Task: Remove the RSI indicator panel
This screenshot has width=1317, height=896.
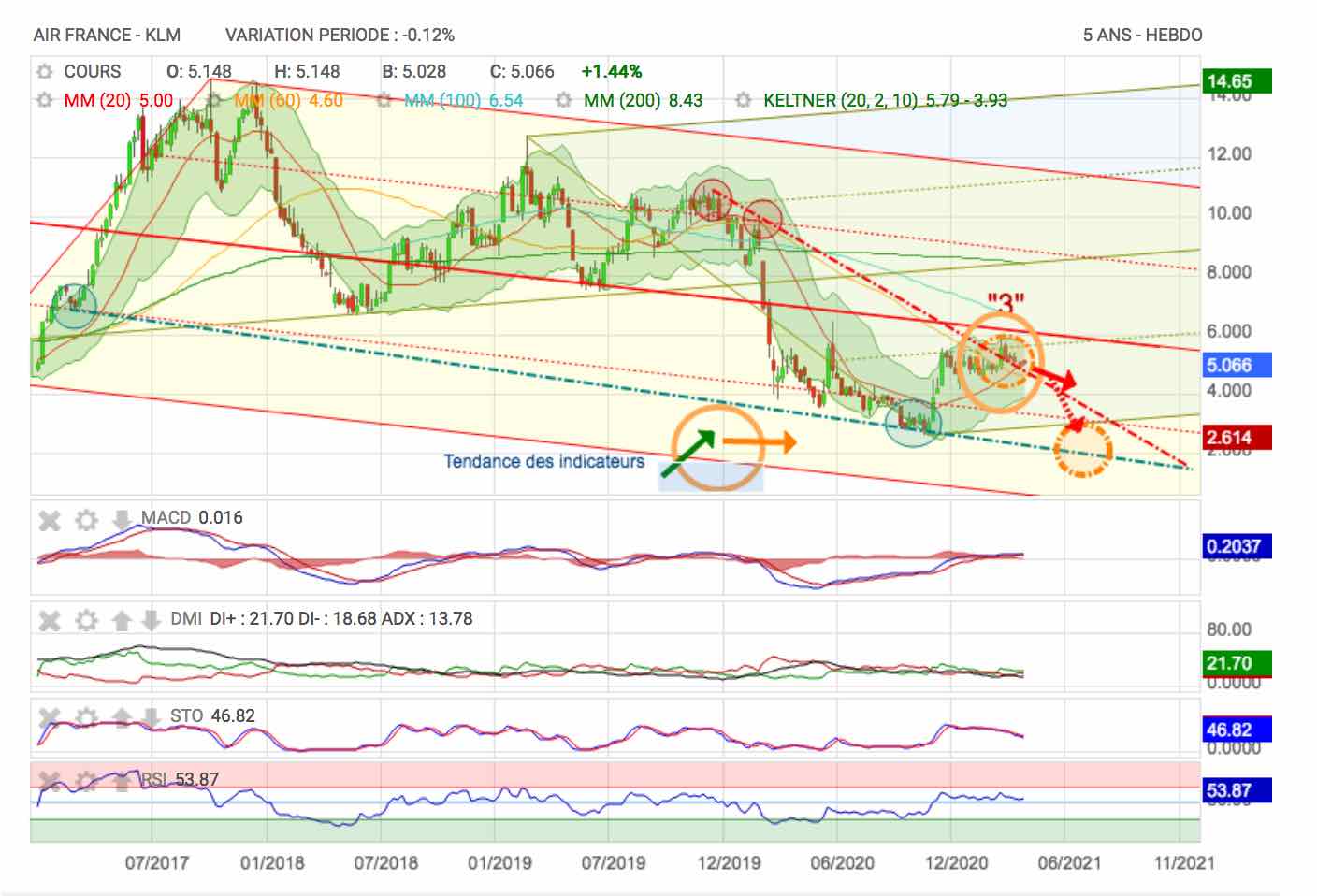Action: [x=50, y=782]
